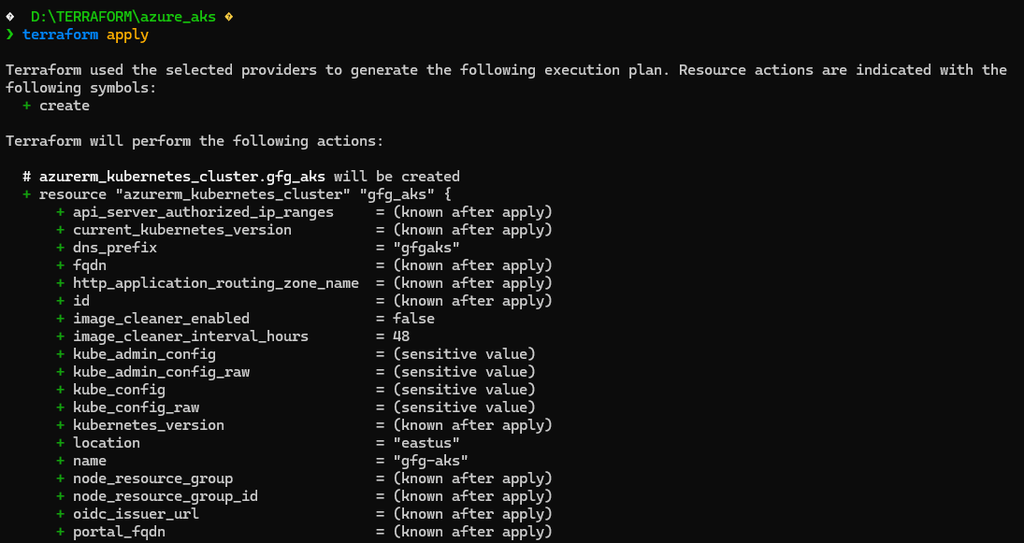Click the kube_admin_config_raw attribute name
Image resolution: width=1024 pixels, height=543 pixels.
coord(161,372)
